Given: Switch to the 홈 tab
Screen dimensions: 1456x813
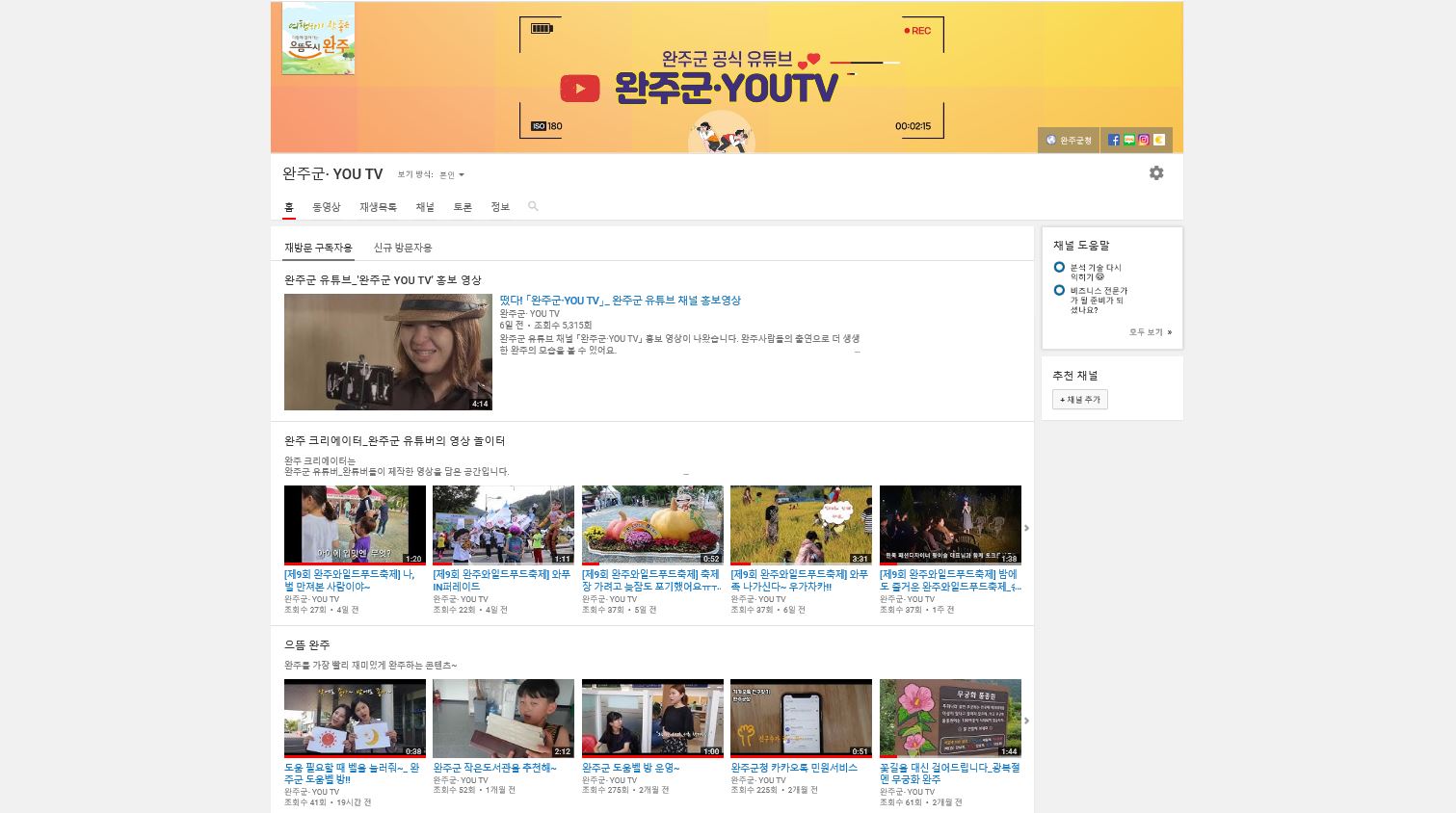Looking at the screenshot, I should tap(289, 207).
